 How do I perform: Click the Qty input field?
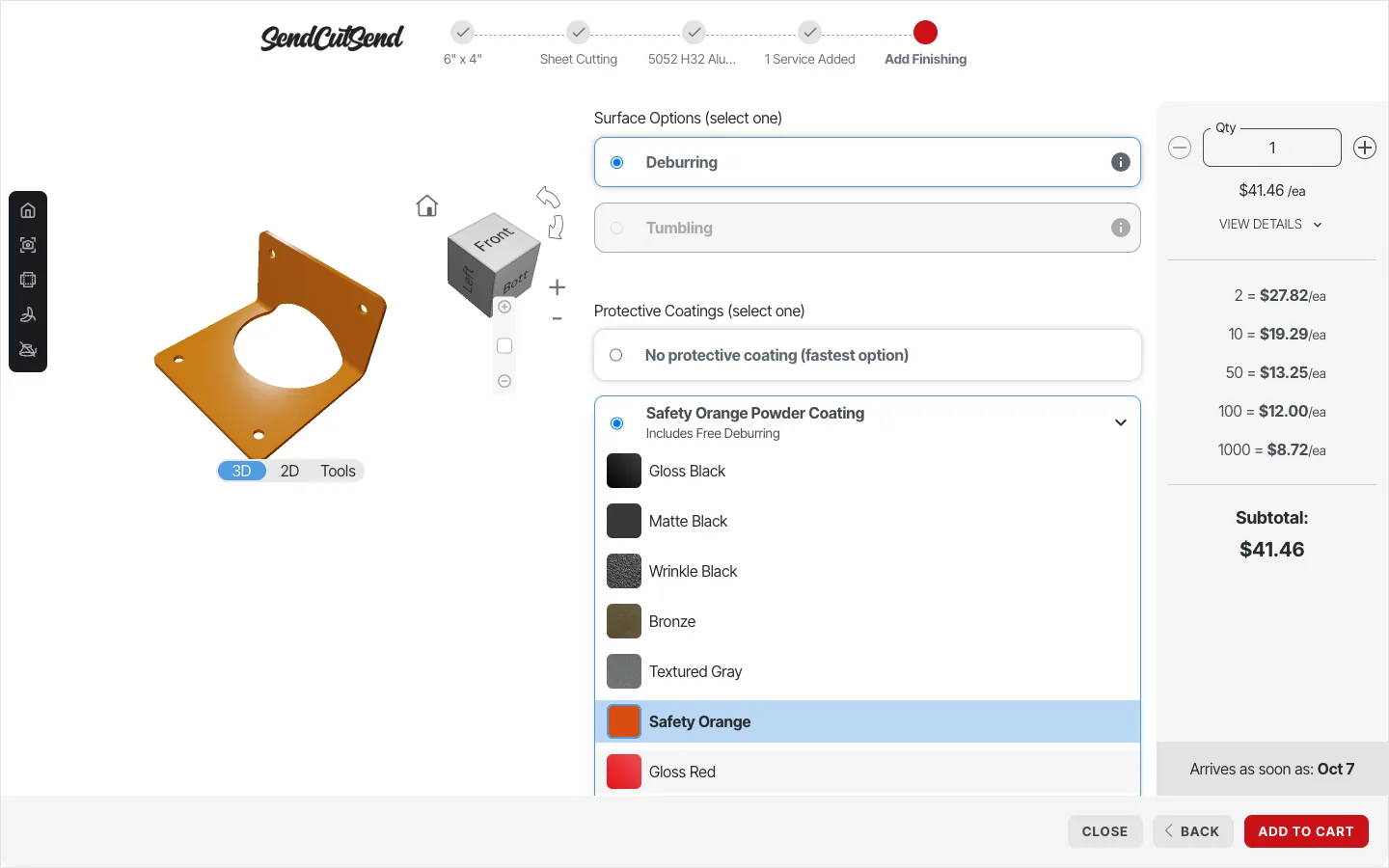1272,148
